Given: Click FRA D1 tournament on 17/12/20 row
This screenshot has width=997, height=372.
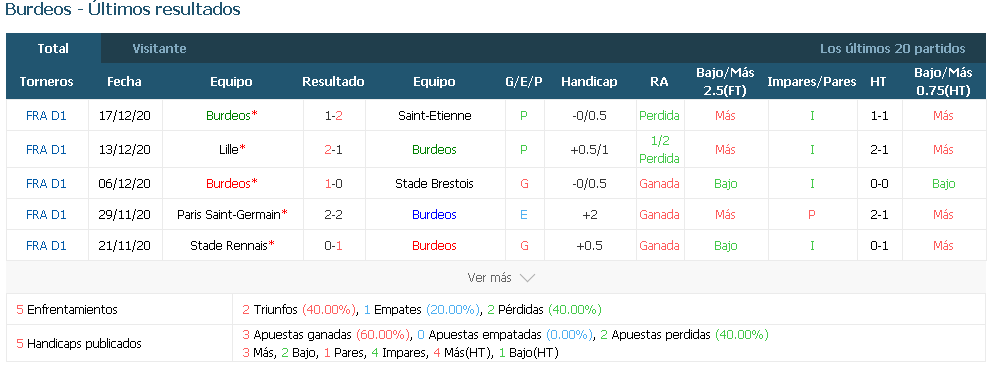Looking at the screenshot, I should click(x=46, y=116).
